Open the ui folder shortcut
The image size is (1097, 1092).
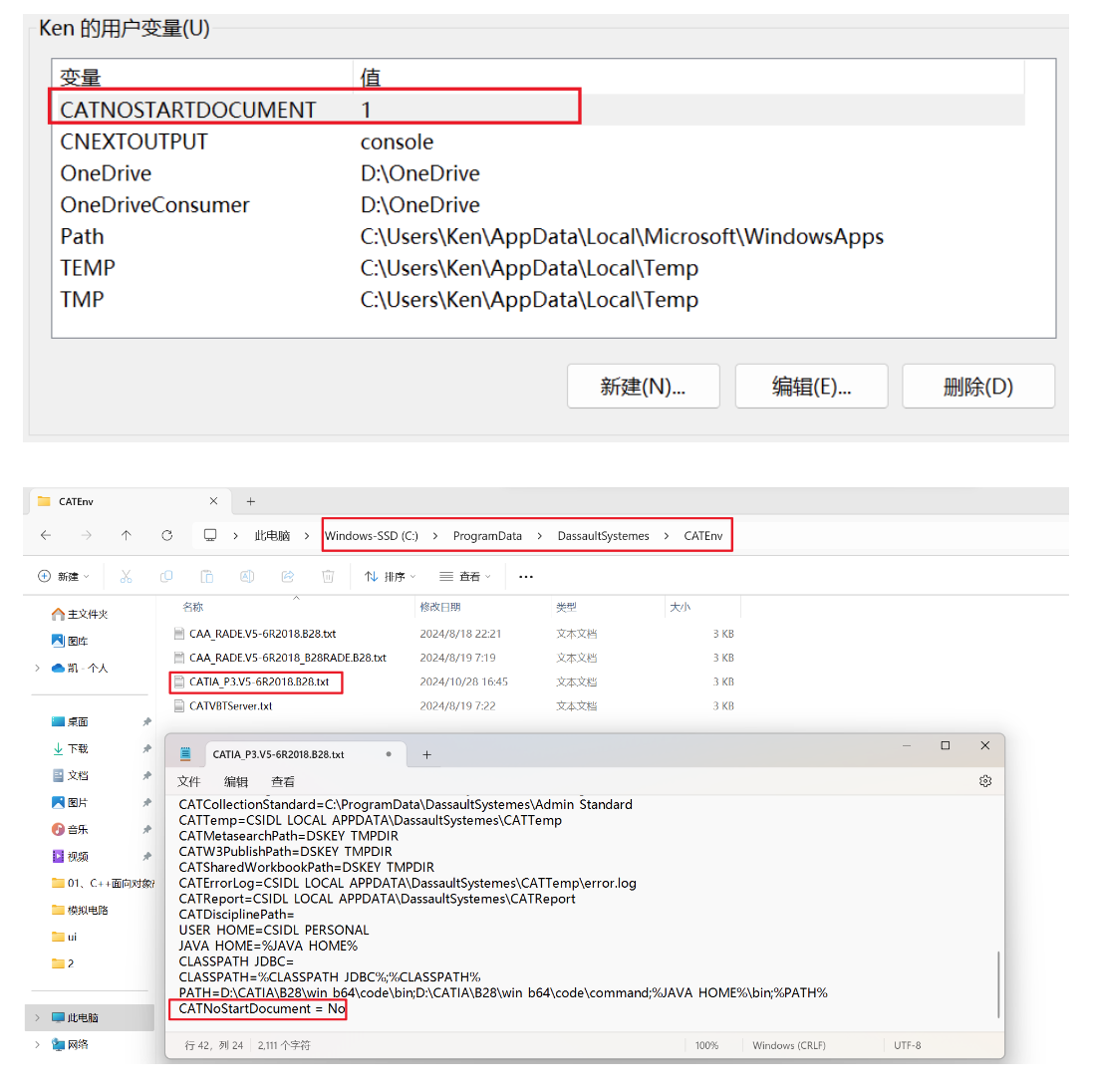click(x=64, y=937)
